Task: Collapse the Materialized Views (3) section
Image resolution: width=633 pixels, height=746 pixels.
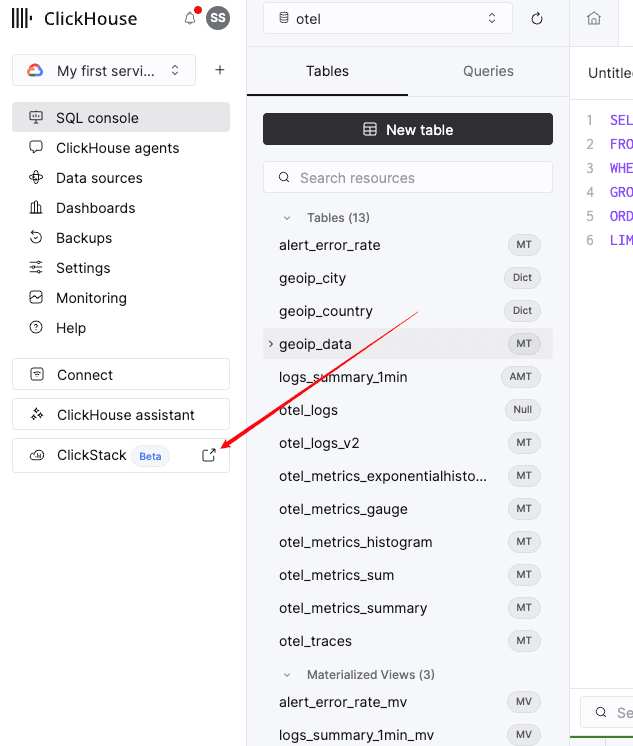Action: point(287,675)
